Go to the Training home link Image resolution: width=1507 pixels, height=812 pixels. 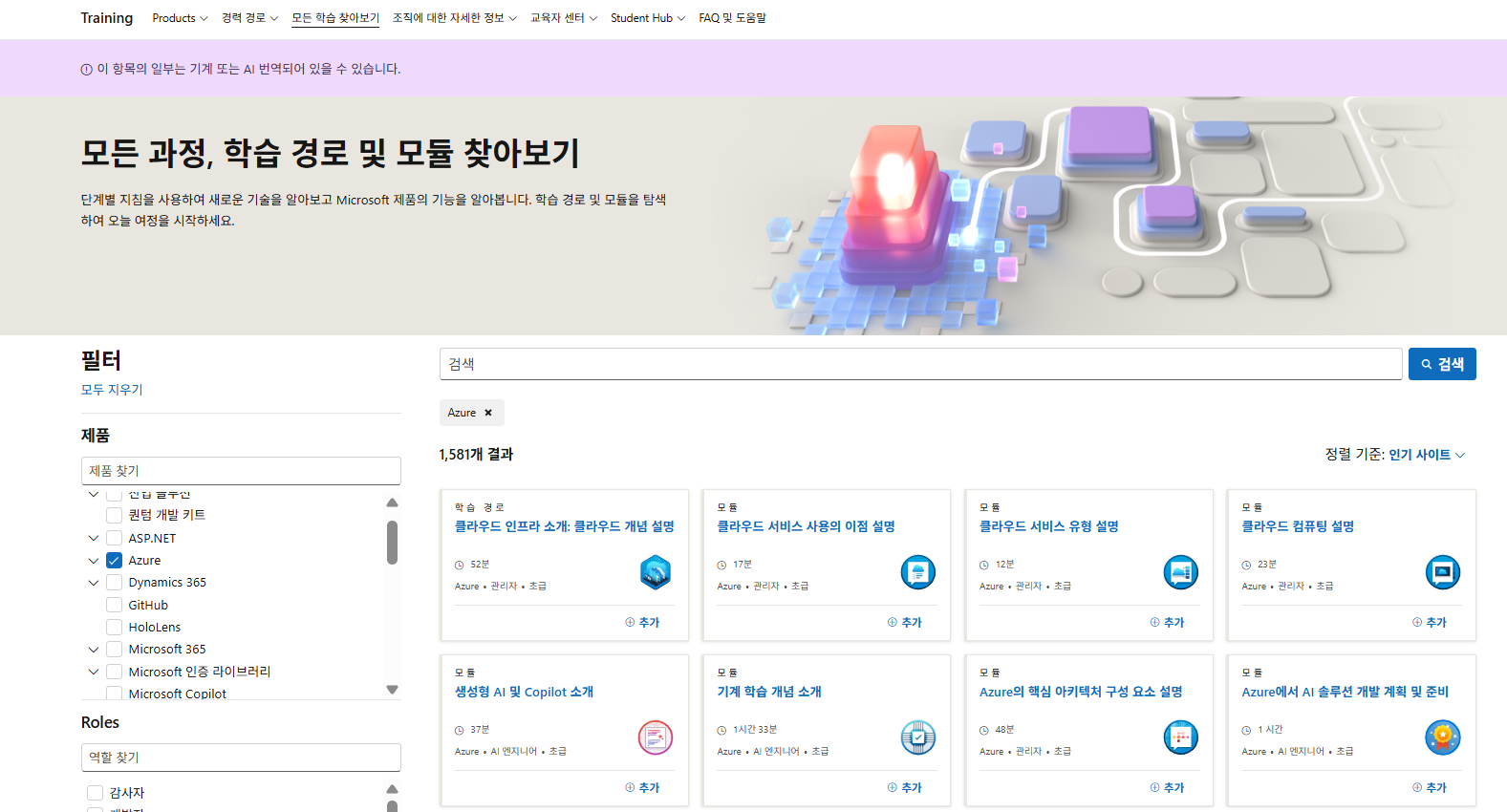107,18
